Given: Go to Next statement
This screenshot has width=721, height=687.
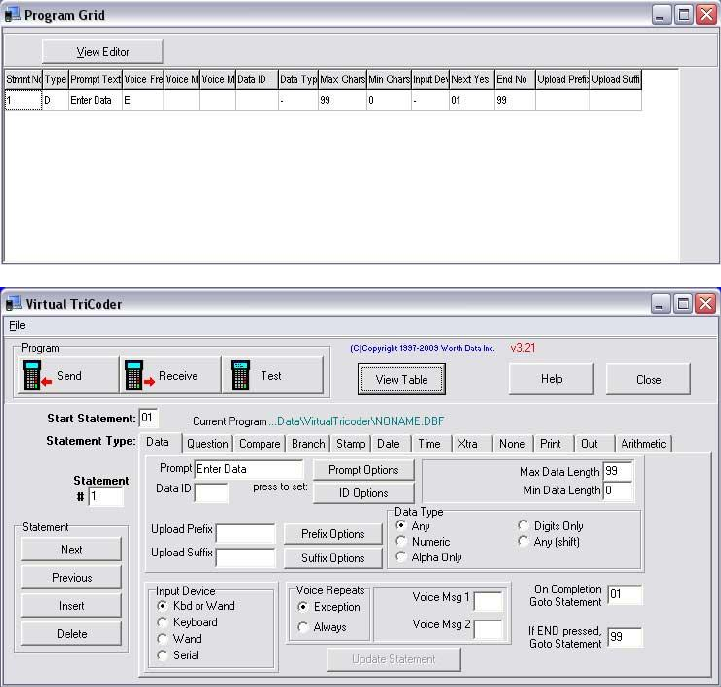Looking at the screenshot, I should click(72, 550).
